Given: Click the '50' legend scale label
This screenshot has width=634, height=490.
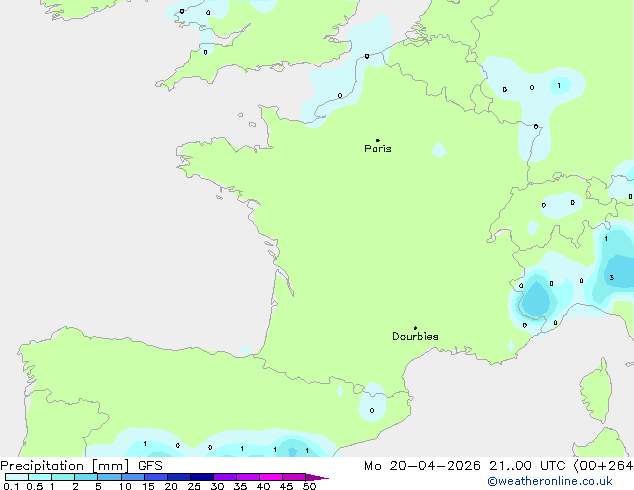Looking at the screenshot, I should coord(309,486).
